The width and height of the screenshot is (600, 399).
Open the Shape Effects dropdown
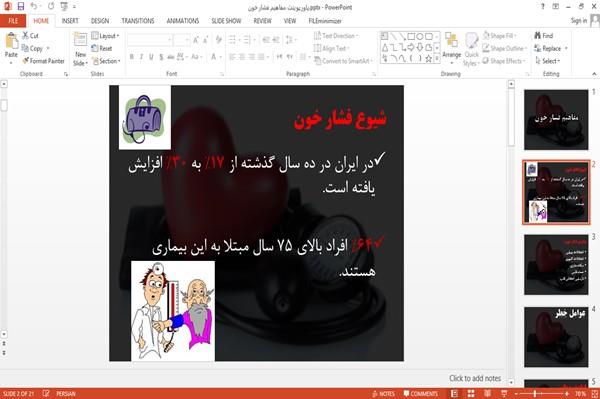click(x=504, y=61)
